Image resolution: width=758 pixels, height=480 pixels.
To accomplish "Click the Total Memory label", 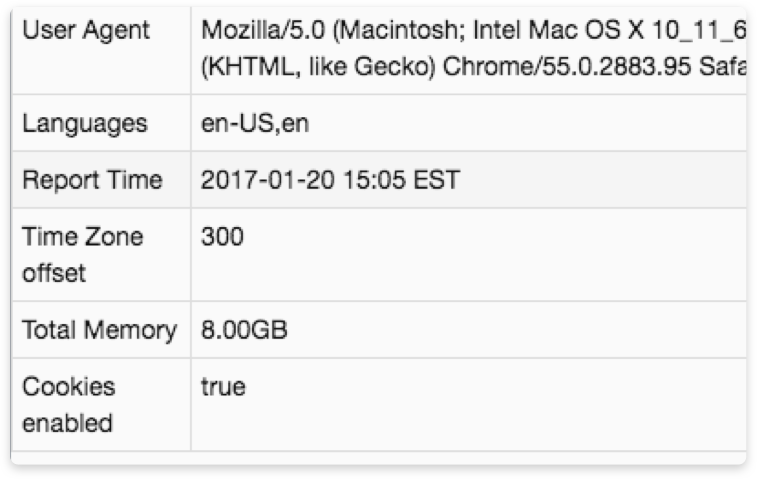I will pyautogui.click(x=99, y=330).
